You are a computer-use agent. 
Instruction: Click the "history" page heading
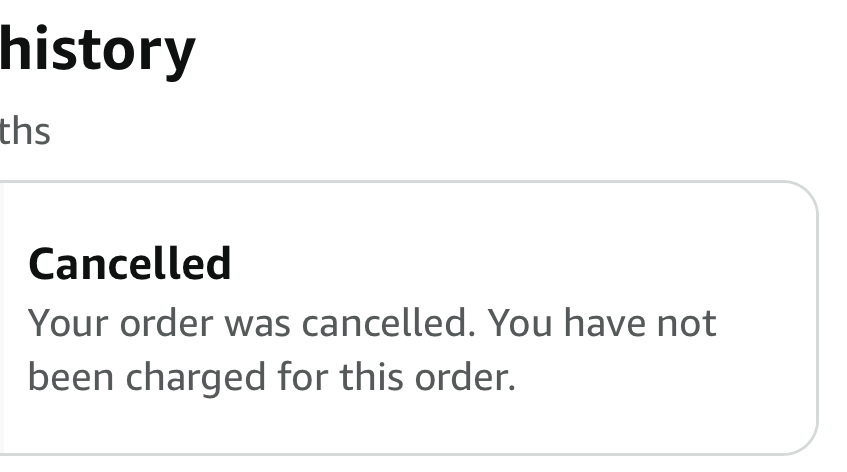tap(97, 50)
